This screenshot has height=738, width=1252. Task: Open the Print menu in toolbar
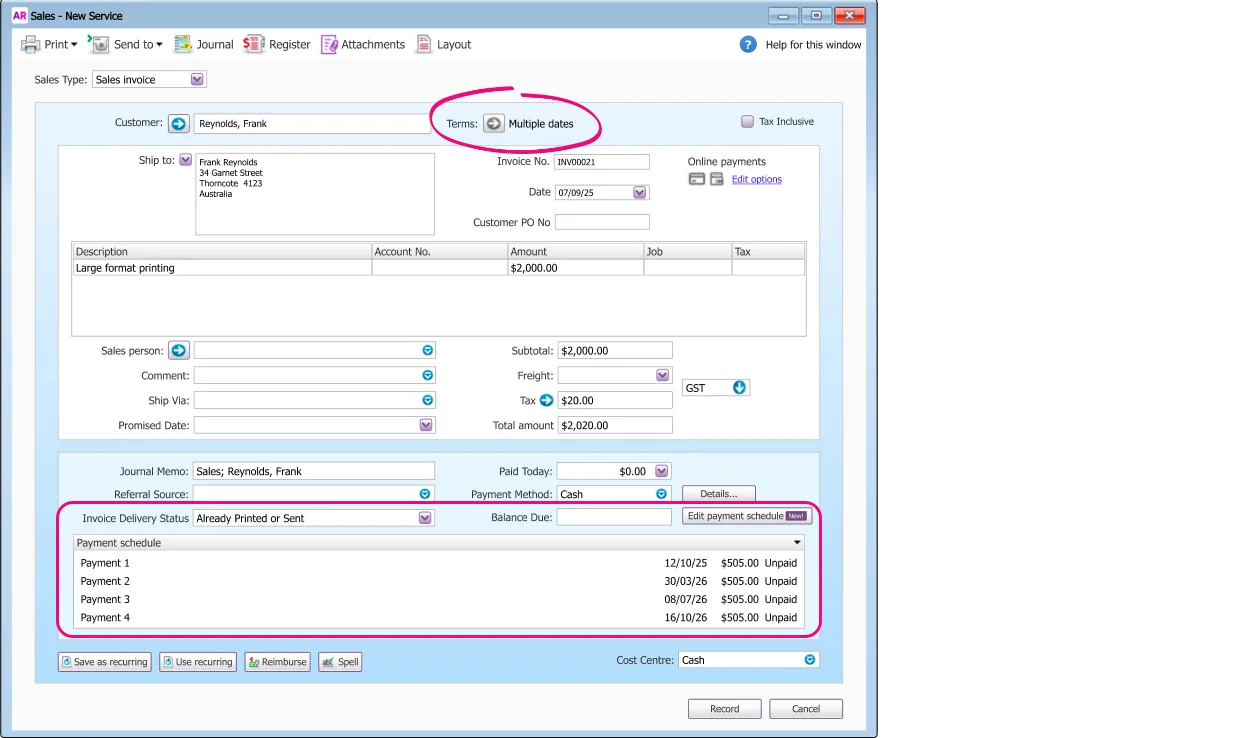[50, 44]
